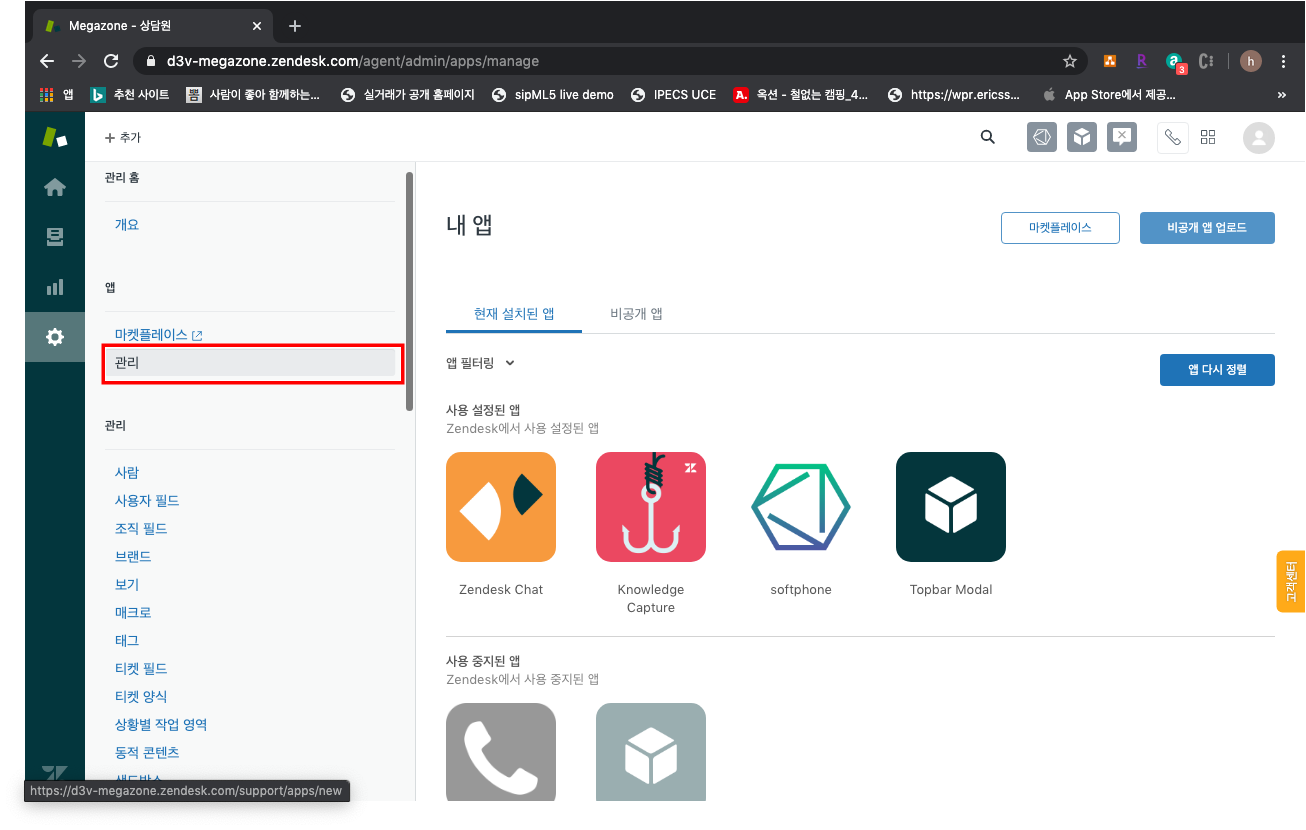Image resolution: width=1306 pixels, height=830 pixels.
Task: Open Chrome profile avatar 'h'
Action: coord(1251,61)
